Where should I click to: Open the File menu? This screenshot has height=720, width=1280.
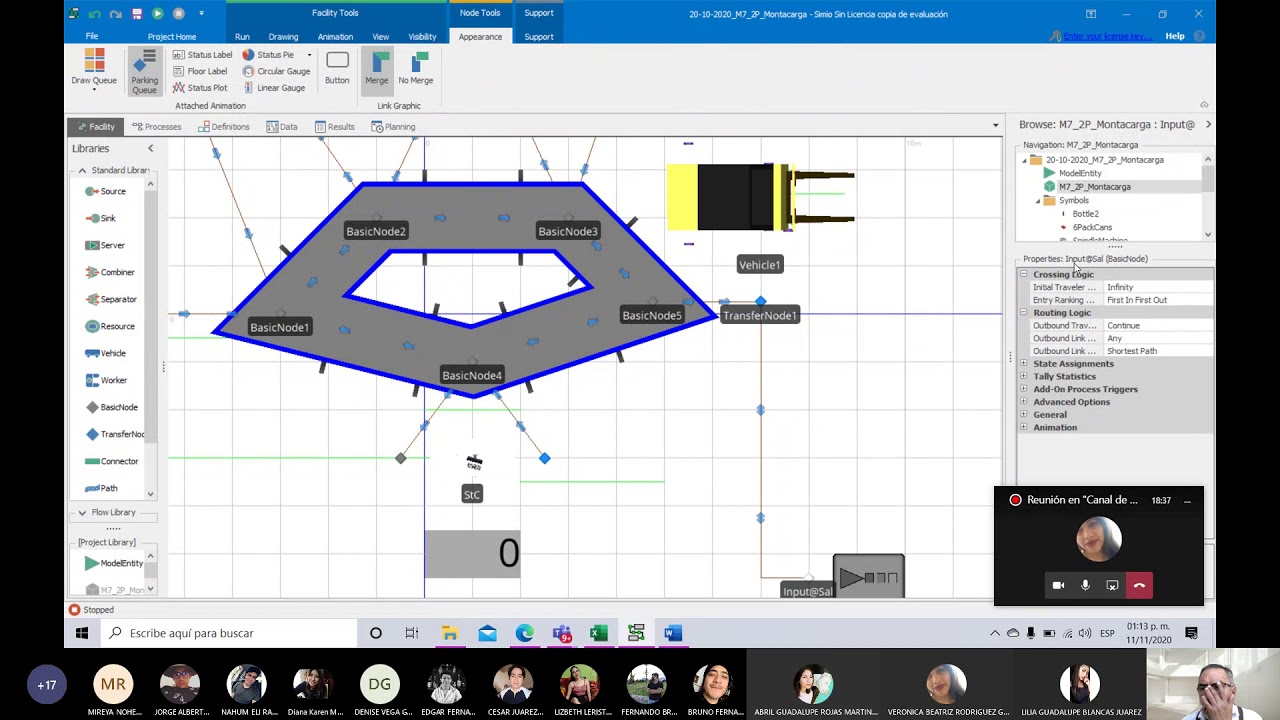[92, 37]
